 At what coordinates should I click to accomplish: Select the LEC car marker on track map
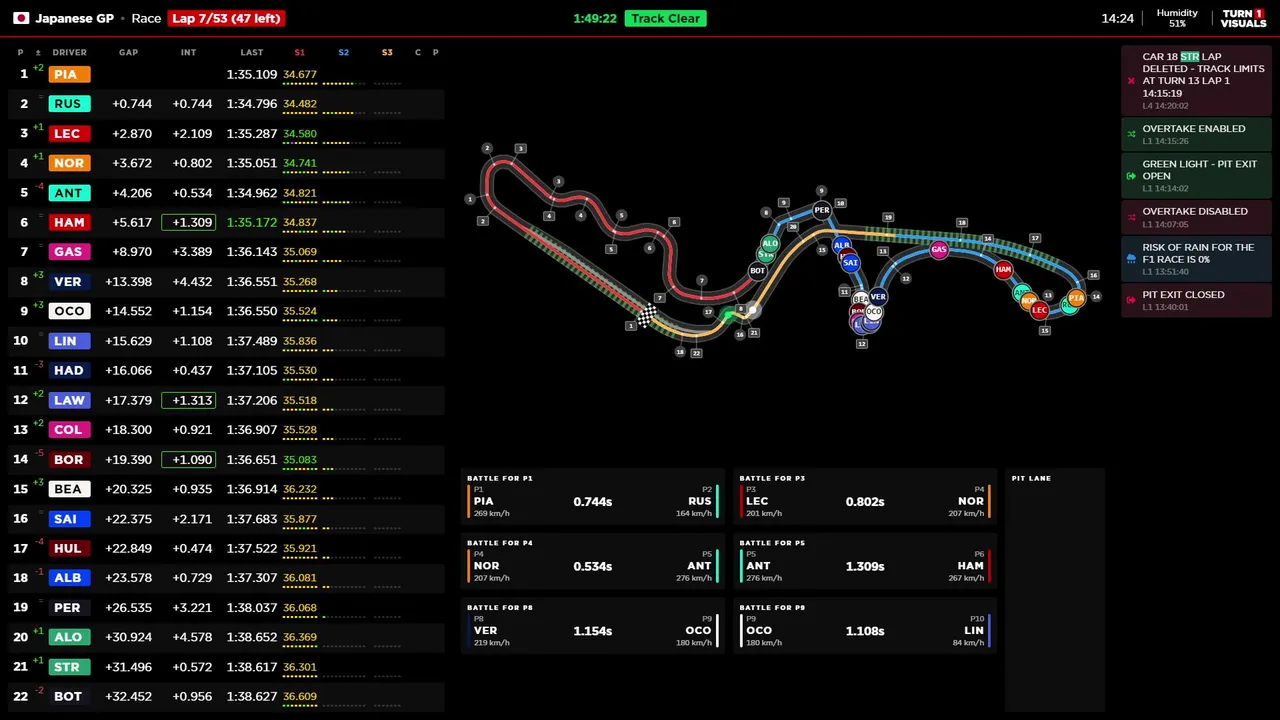click(1040, 310)
